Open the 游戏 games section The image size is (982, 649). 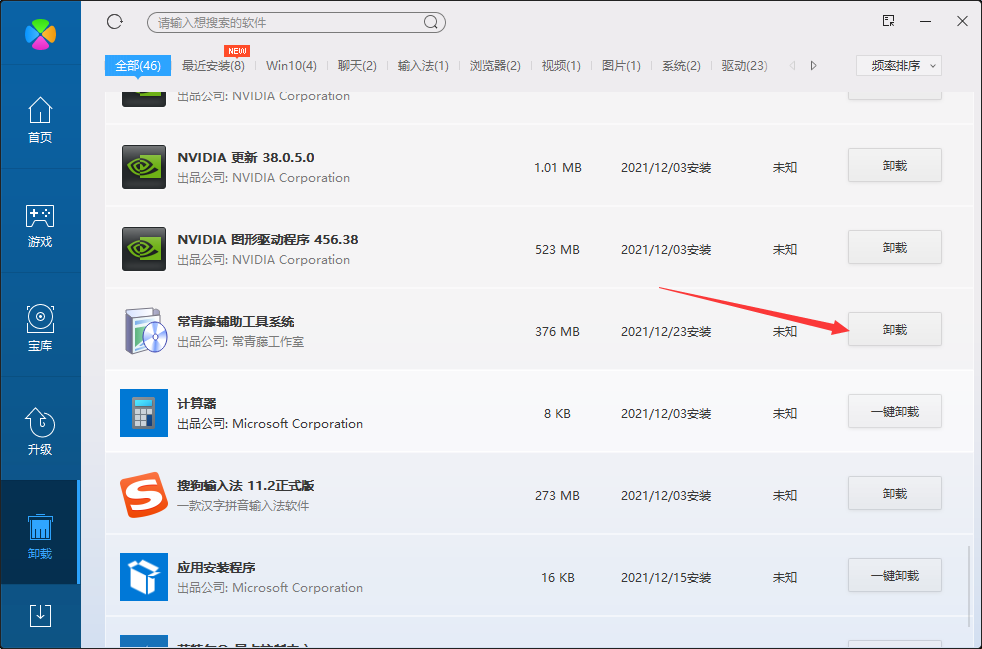40,226
